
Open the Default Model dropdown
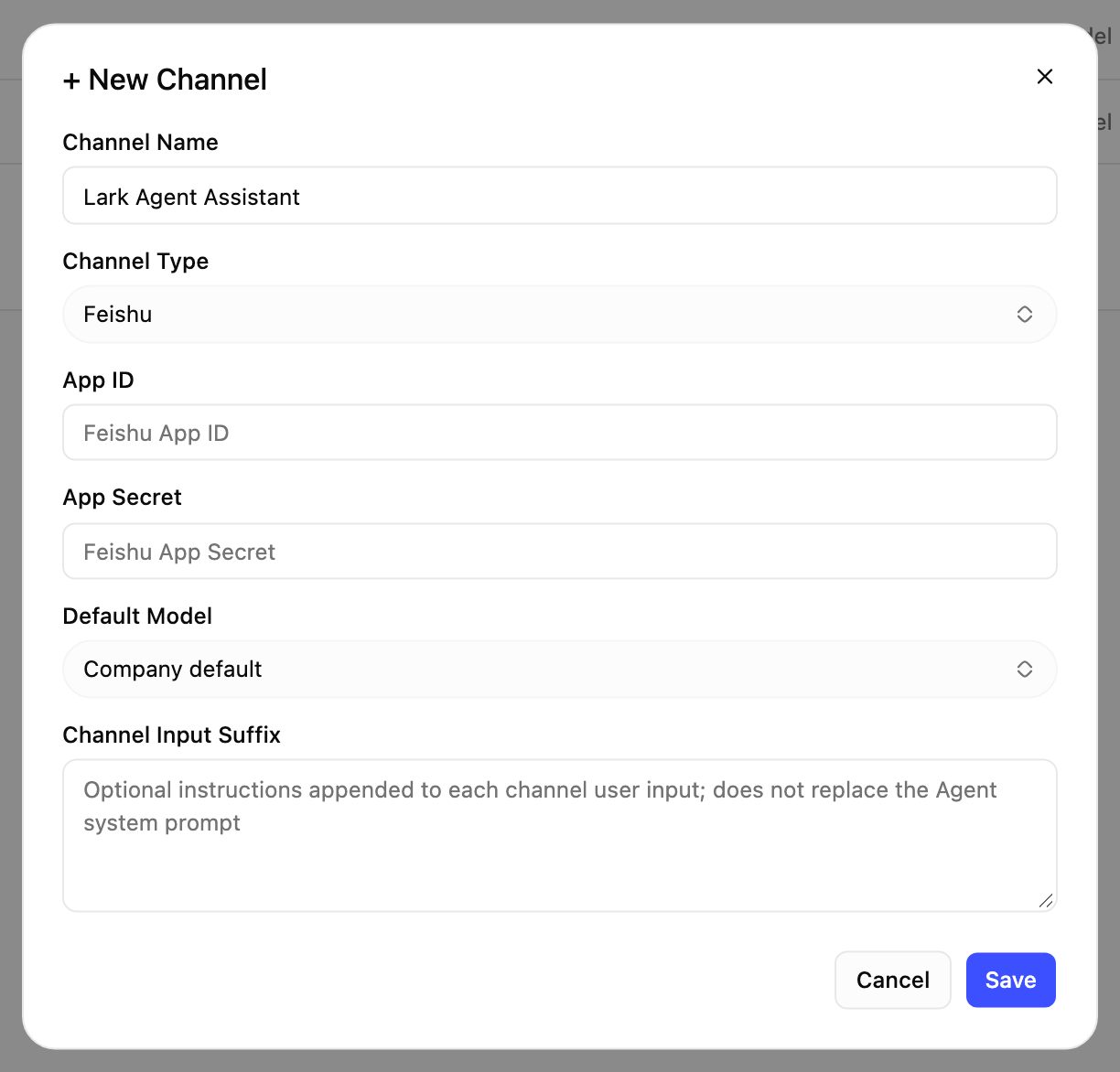pos(560,670)
